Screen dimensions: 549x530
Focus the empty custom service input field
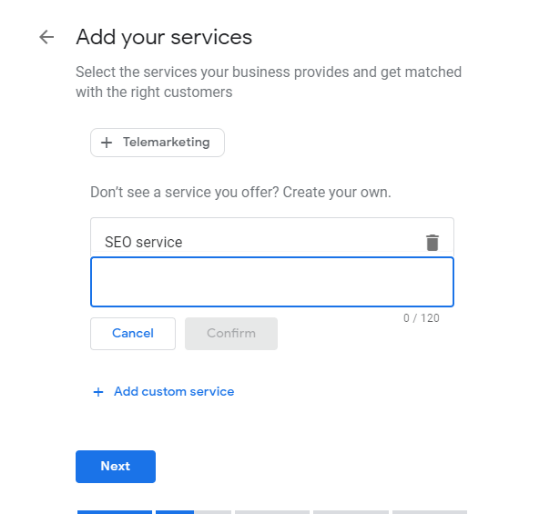point(272,282)
